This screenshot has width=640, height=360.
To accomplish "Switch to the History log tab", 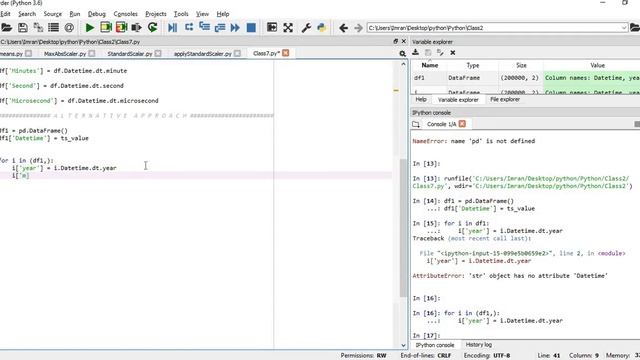I will 479,345.
